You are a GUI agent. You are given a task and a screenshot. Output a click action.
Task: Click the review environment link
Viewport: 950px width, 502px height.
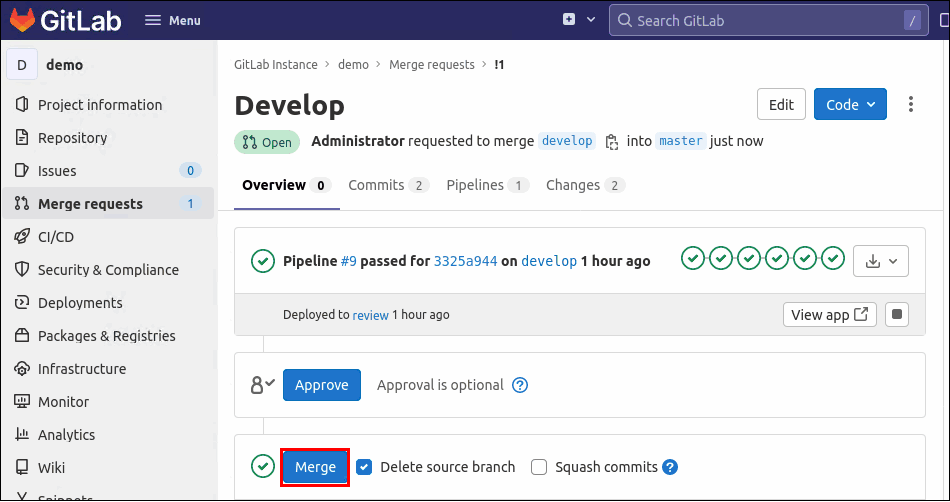click(370, 315)
